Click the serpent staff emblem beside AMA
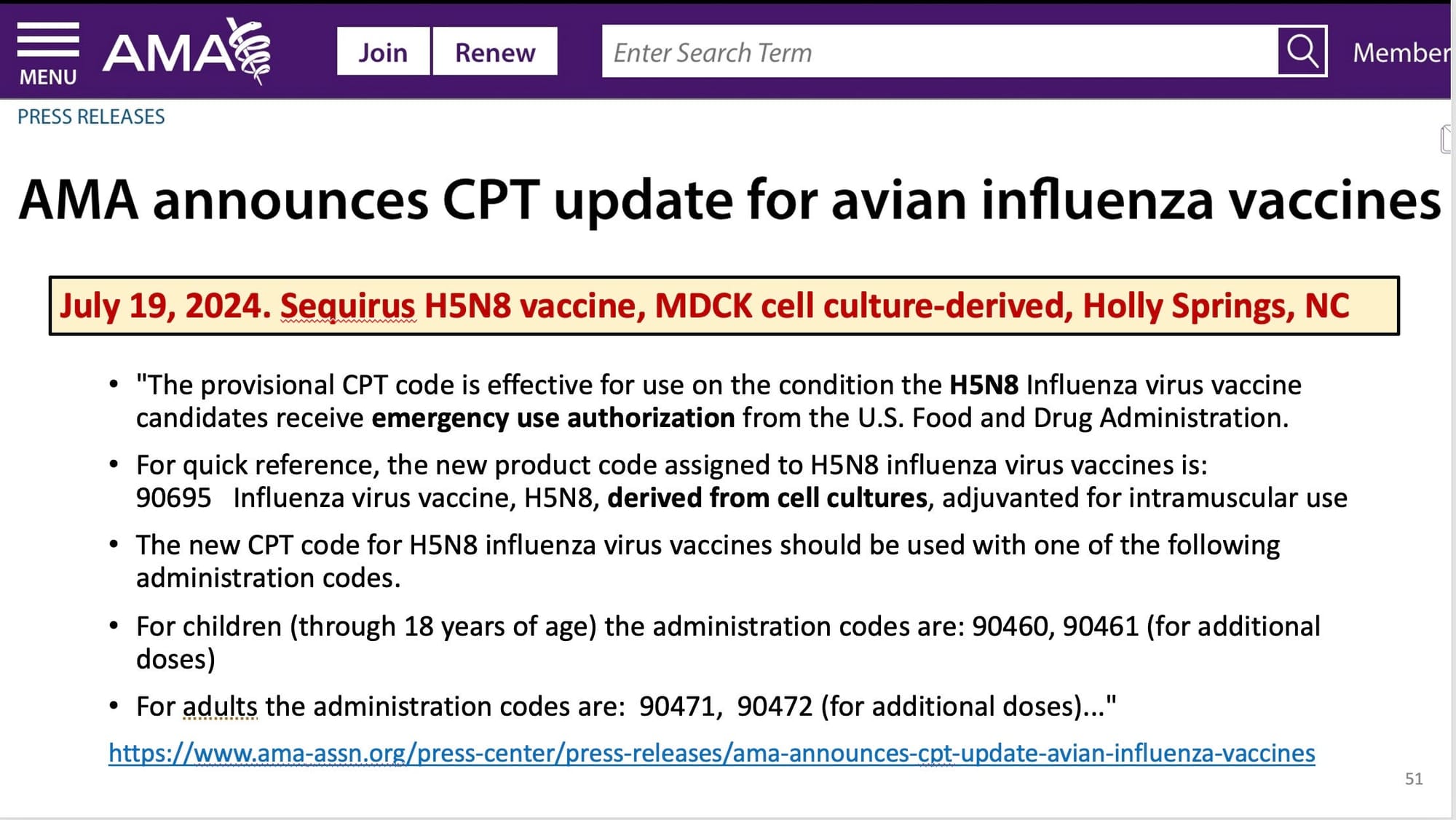The height and width of the screenshot is (820, 1456). [250, 49]
